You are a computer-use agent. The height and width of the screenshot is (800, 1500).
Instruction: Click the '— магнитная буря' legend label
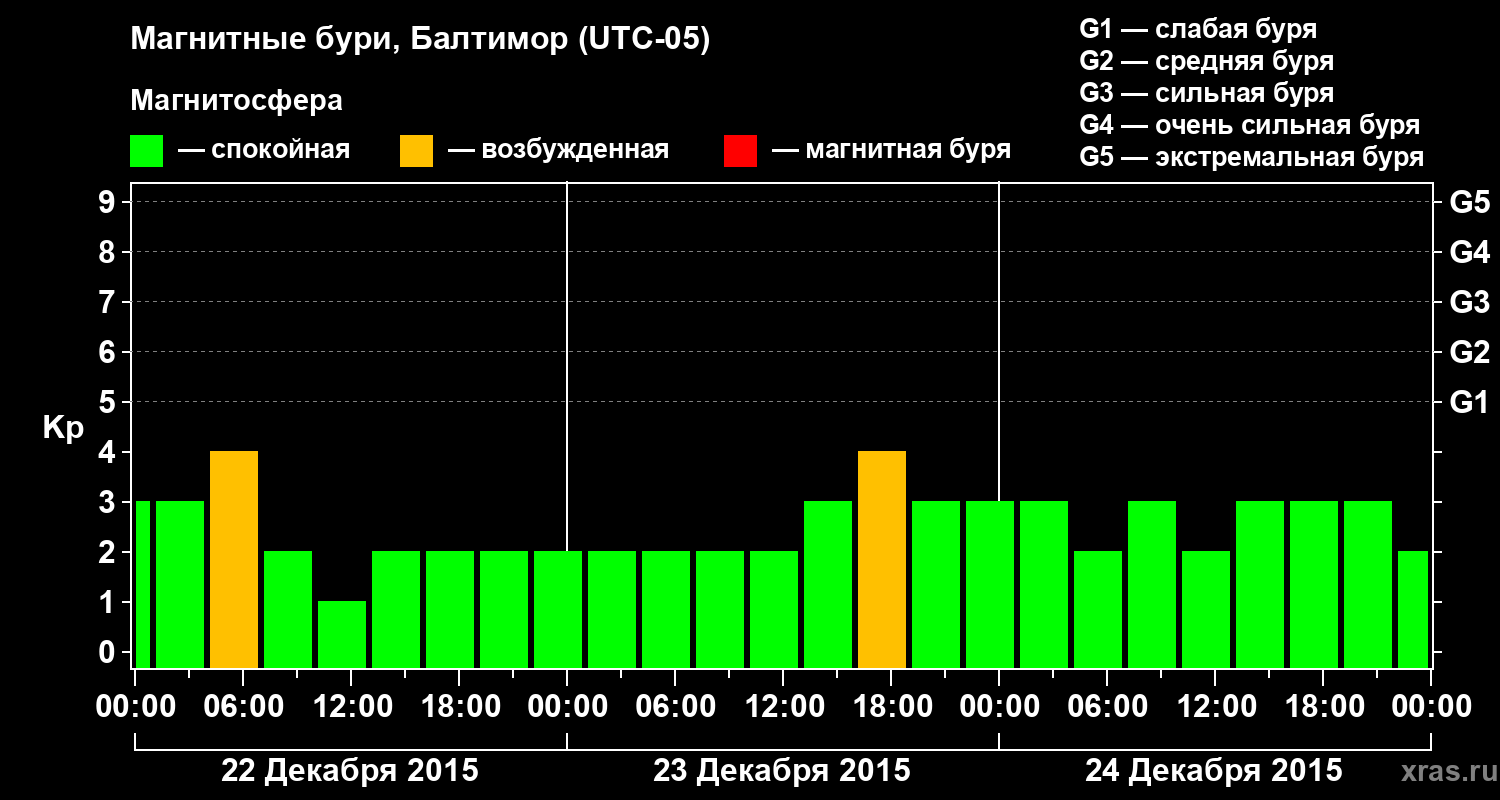[891, 150]
